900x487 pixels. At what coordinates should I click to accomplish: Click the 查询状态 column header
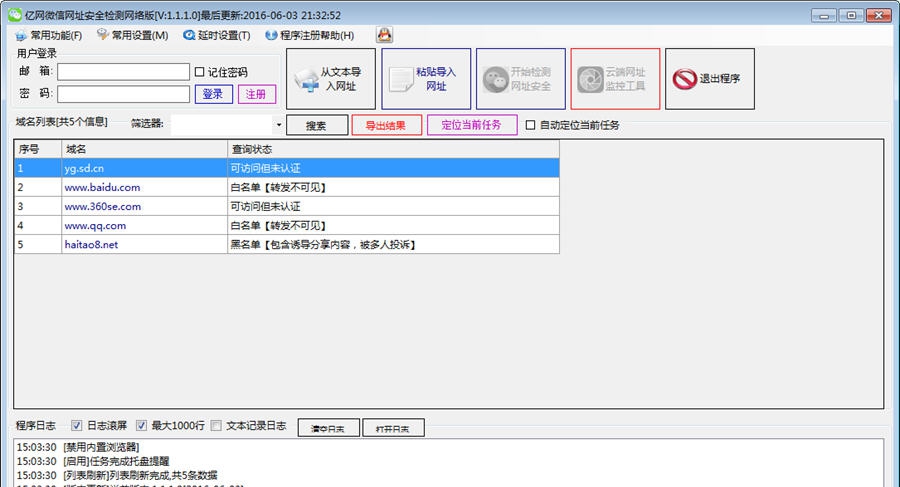click(x=393, y=149)
